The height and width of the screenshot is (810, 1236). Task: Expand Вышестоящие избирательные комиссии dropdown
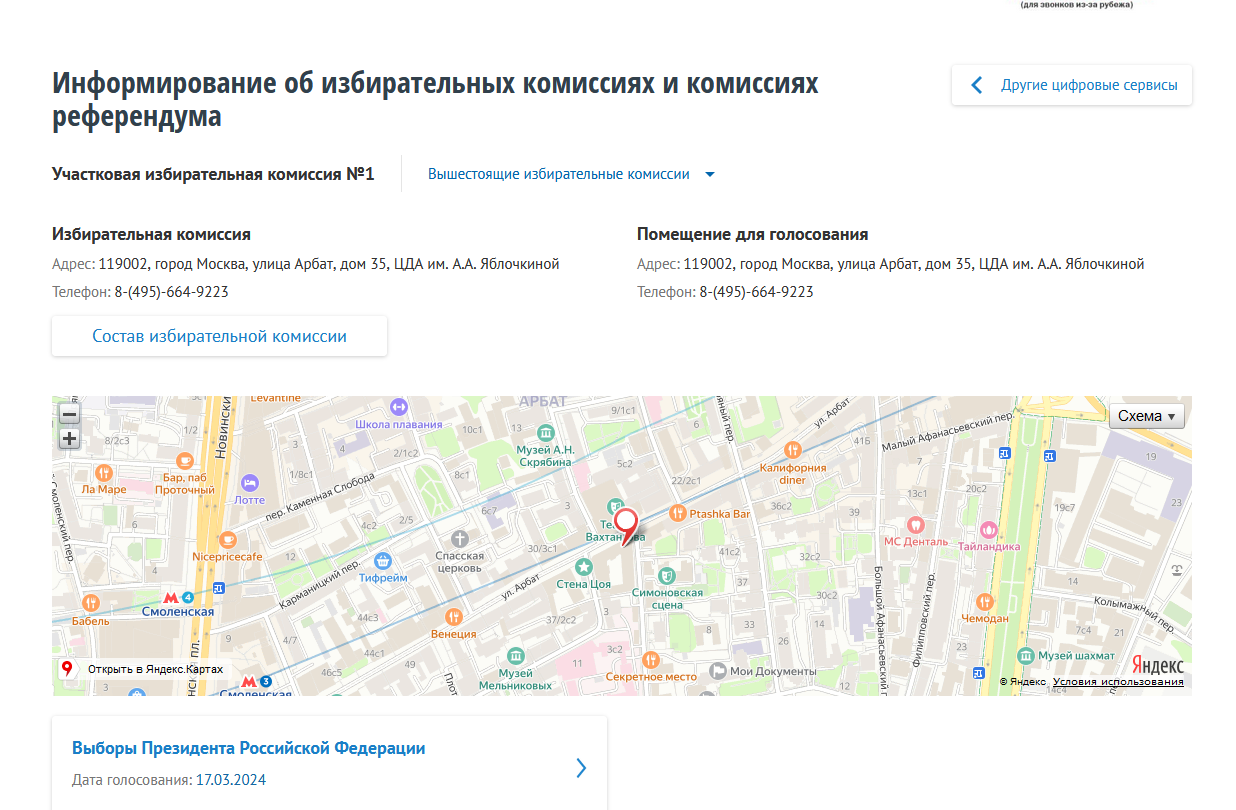(572, 174)
